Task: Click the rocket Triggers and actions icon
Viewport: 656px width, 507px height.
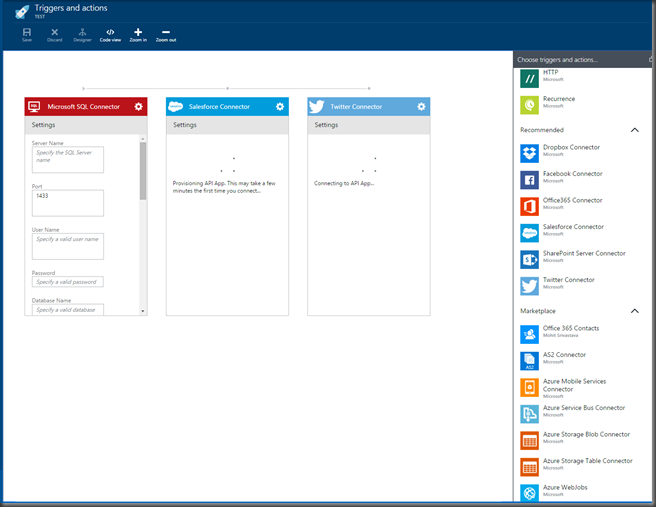Action: pyautogui.click(x=22, y=11)
